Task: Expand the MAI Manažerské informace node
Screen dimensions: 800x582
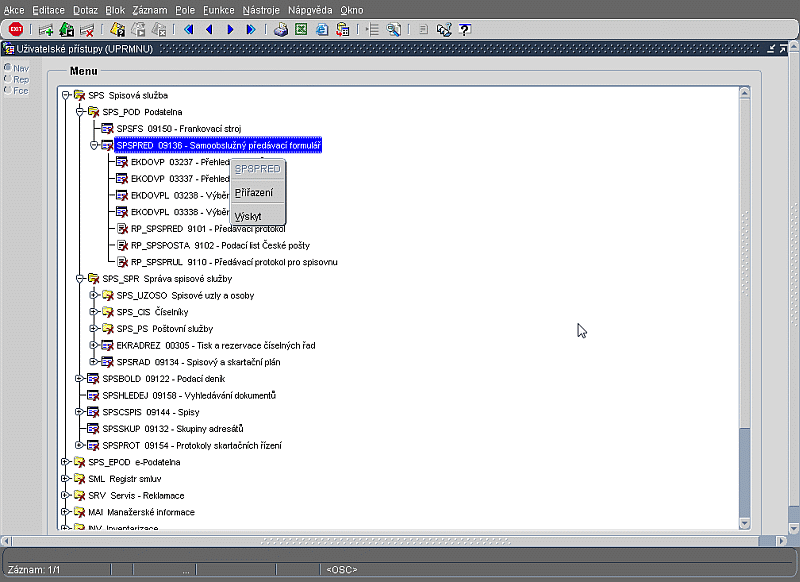Action: [x=65, y=512]
